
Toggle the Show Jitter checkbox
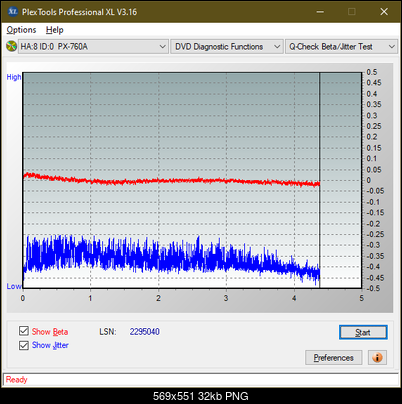pos(24,345)
